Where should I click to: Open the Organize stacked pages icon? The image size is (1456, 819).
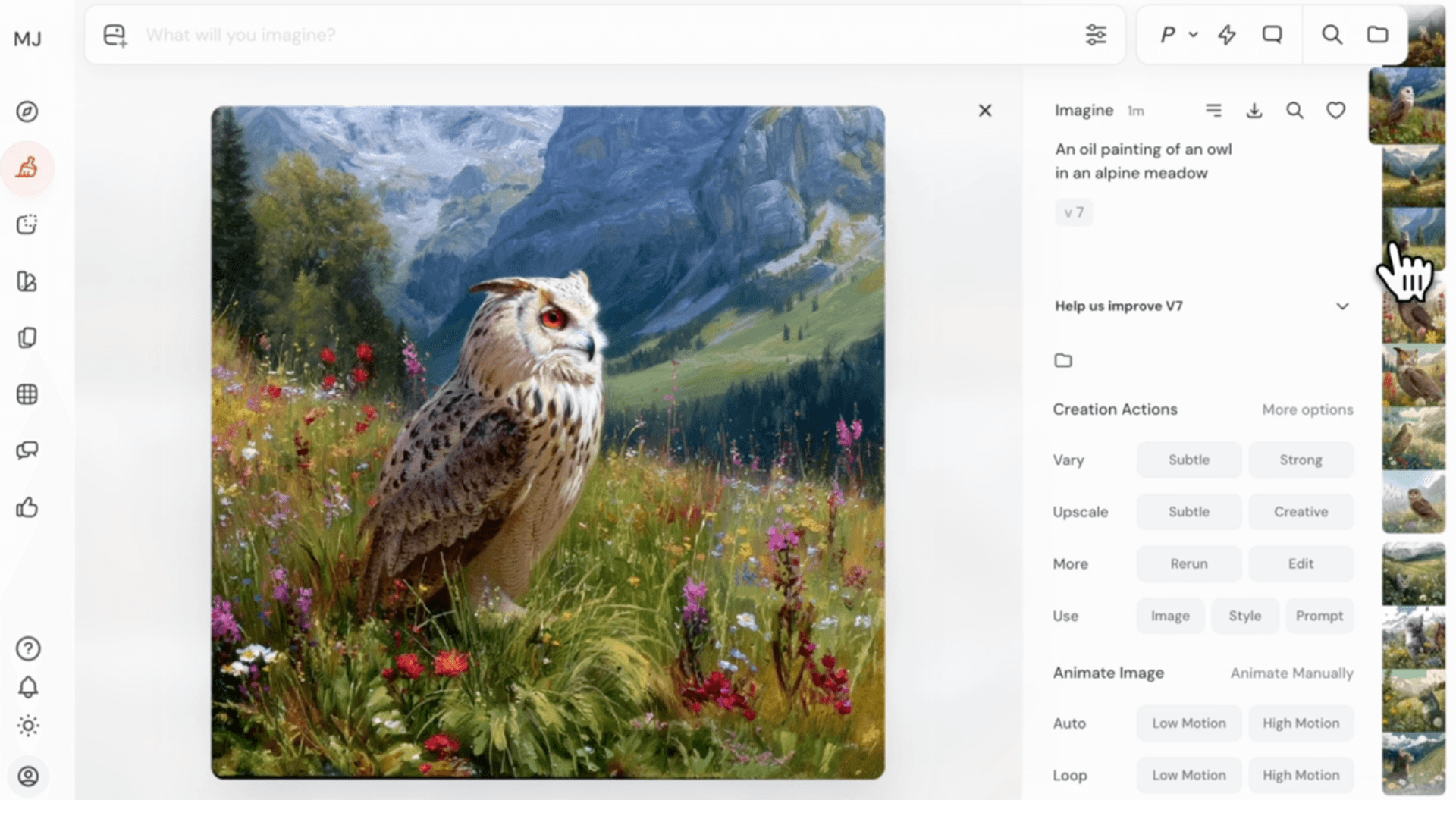click(x=27, y=337)
